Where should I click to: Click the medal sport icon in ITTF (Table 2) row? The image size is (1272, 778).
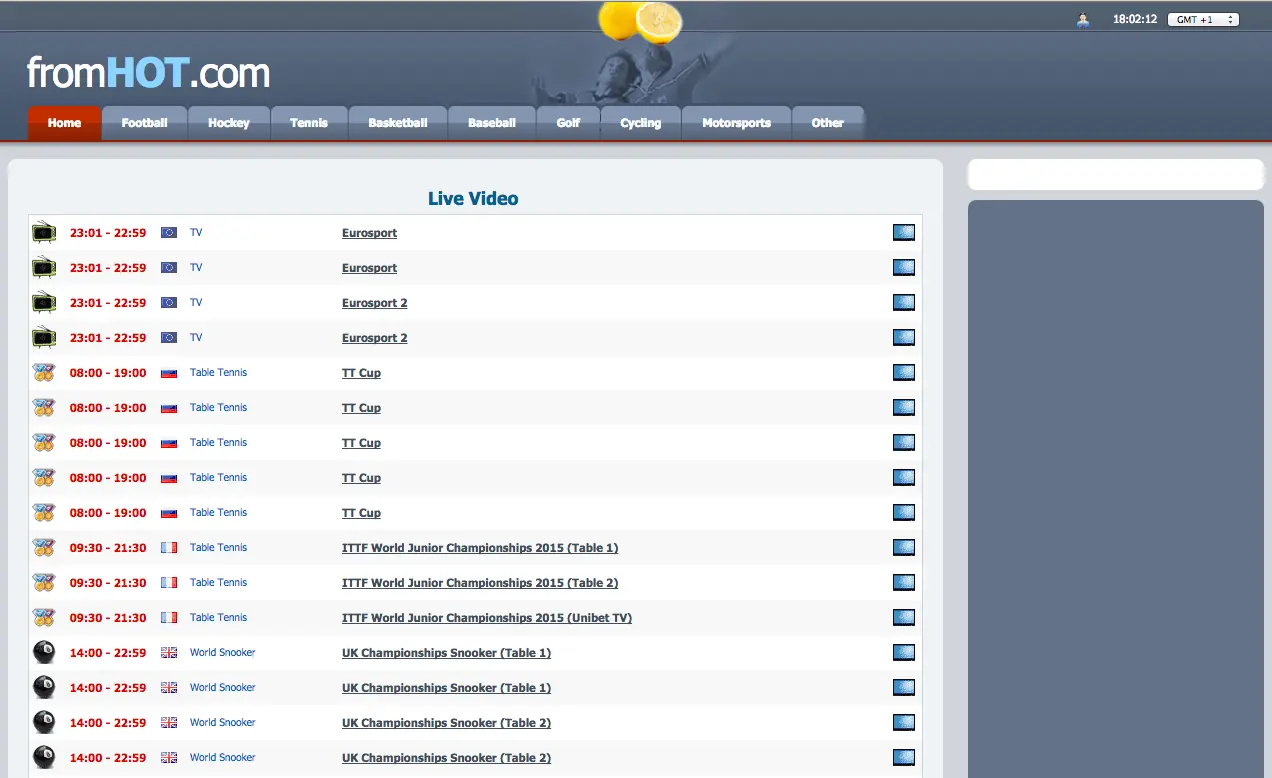coord(44,583)
